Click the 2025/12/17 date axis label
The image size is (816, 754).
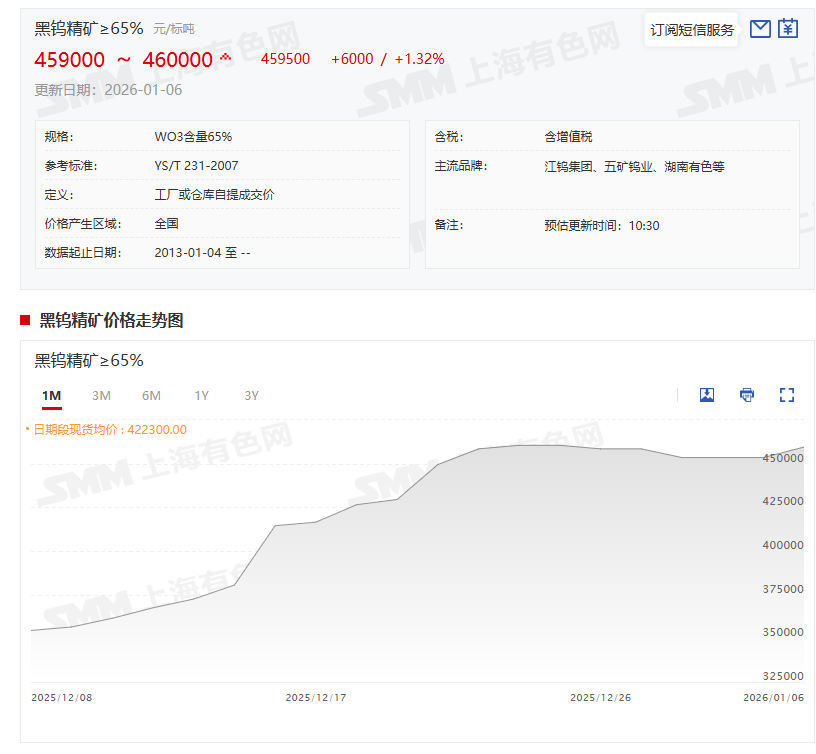point(316,698)
